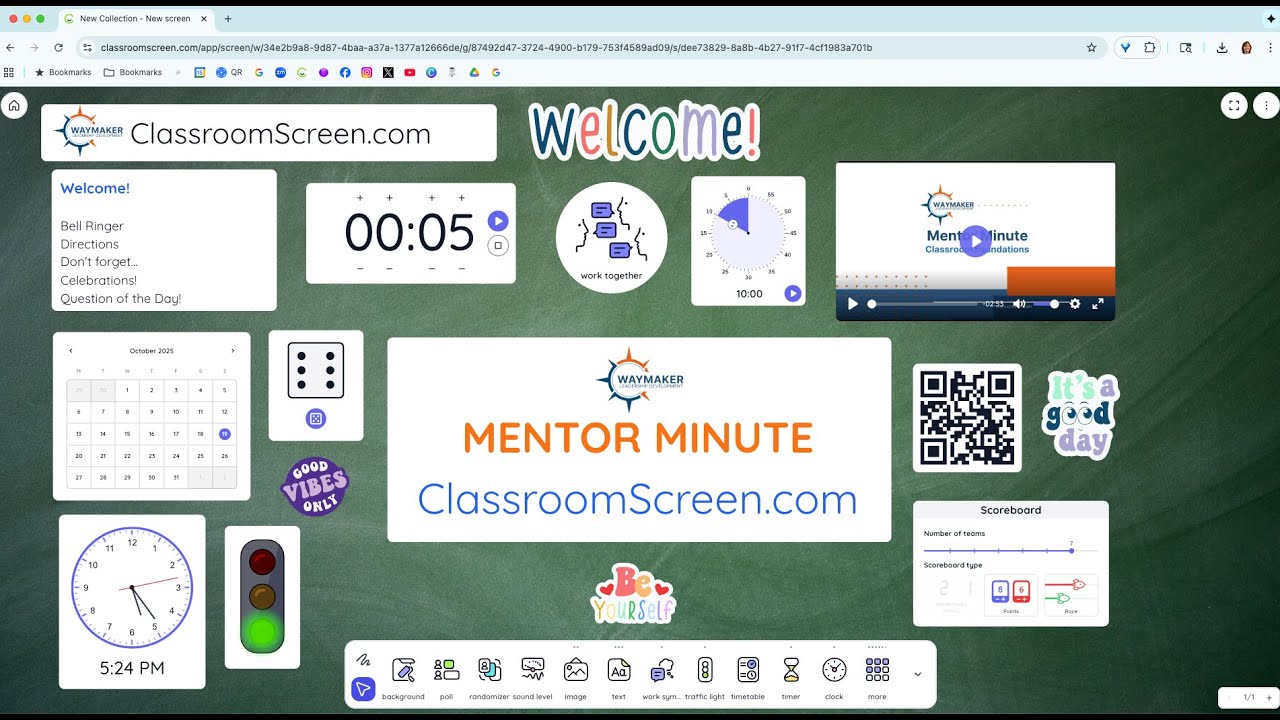1280x720 pixels.
Task: Select October 31 on calendar
Action: click(x=176, y=478)
